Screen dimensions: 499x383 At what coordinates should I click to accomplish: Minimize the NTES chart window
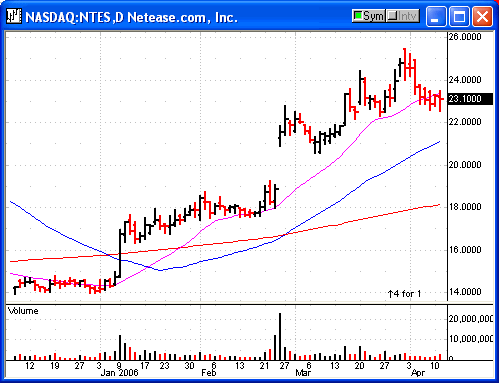(436, 16)
